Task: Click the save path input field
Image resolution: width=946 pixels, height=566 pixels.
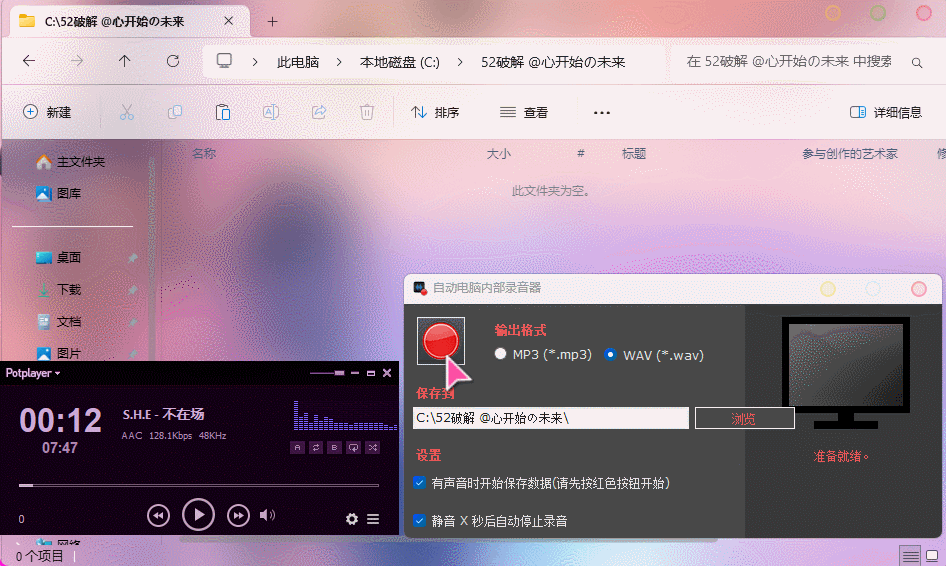Action: point(551,418)
